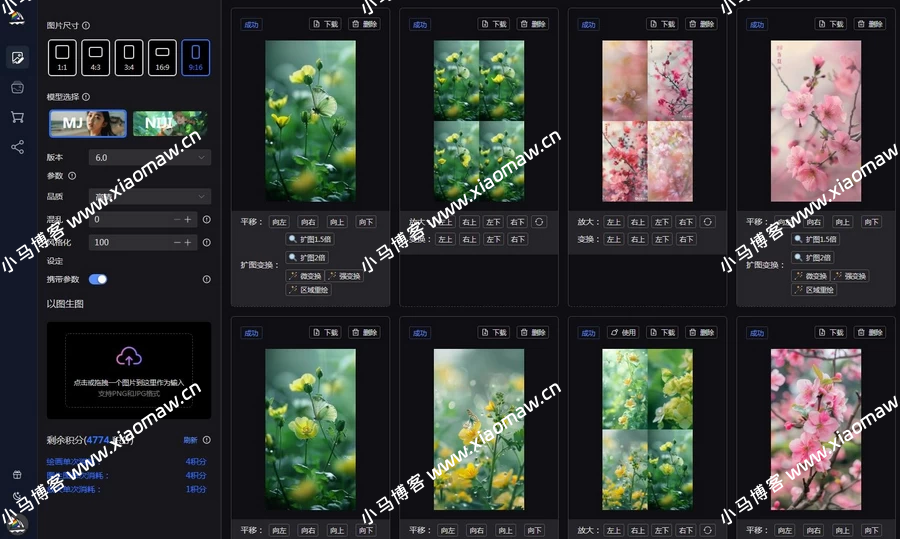Choose the 16:9 aspect ratio option
The height and width of the screenshot is (539, 900).
pyautogui.click(x=162, y=57)
